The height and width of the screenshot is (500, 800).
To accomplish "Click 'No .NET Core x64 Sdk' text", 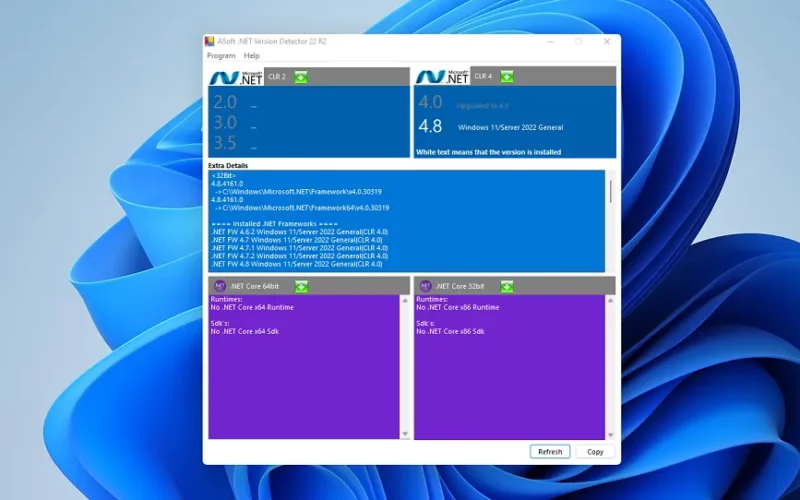I will pyautogui.click(x=245, y=331).
